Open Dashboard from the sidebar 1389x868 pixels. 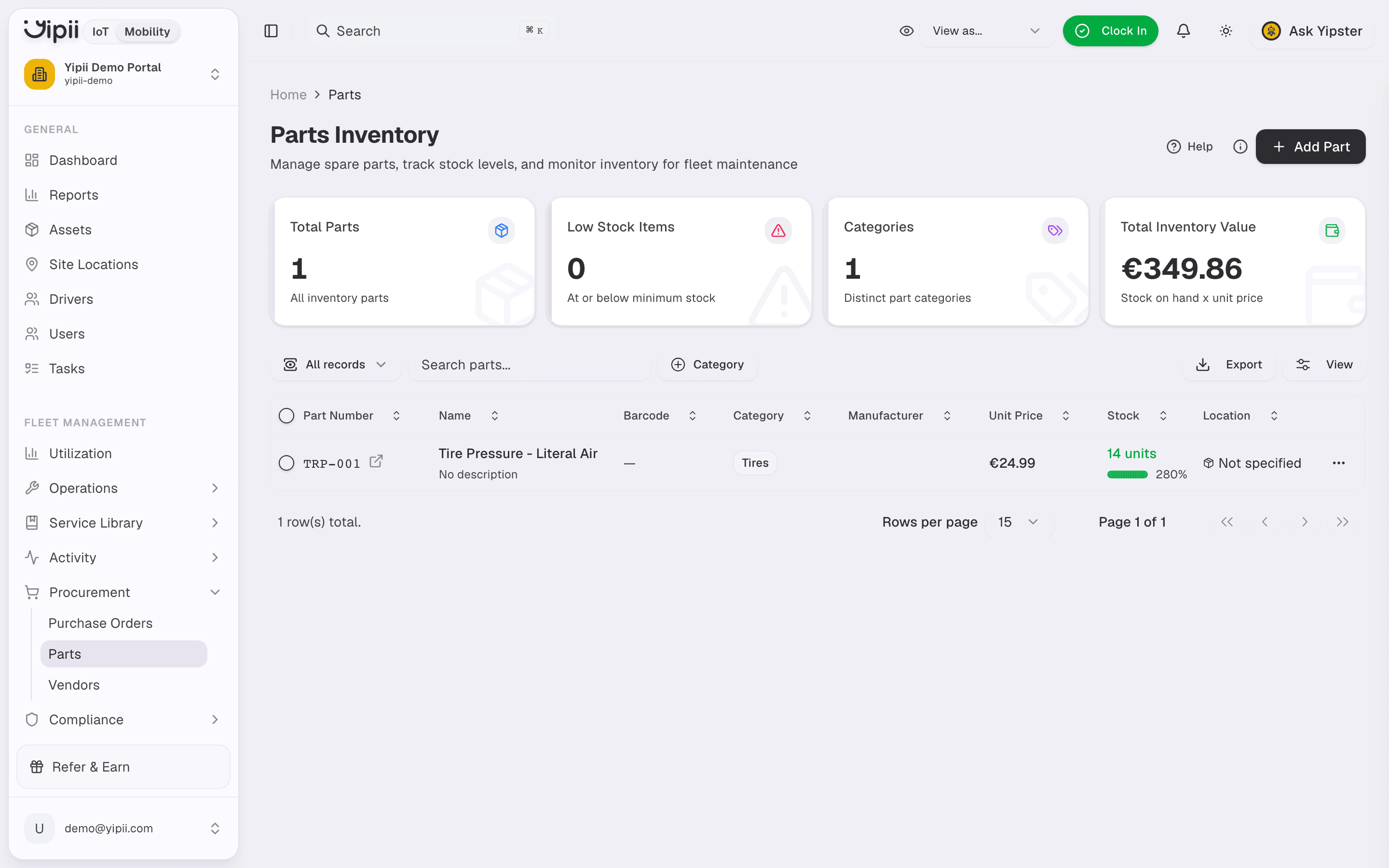pos(123,160)
